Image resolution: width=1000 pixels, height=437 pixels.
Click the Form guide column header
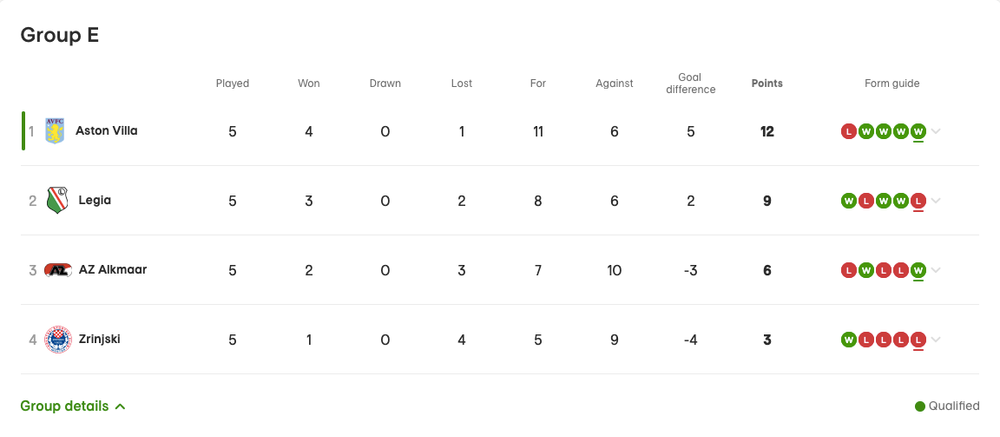(892, 84)
